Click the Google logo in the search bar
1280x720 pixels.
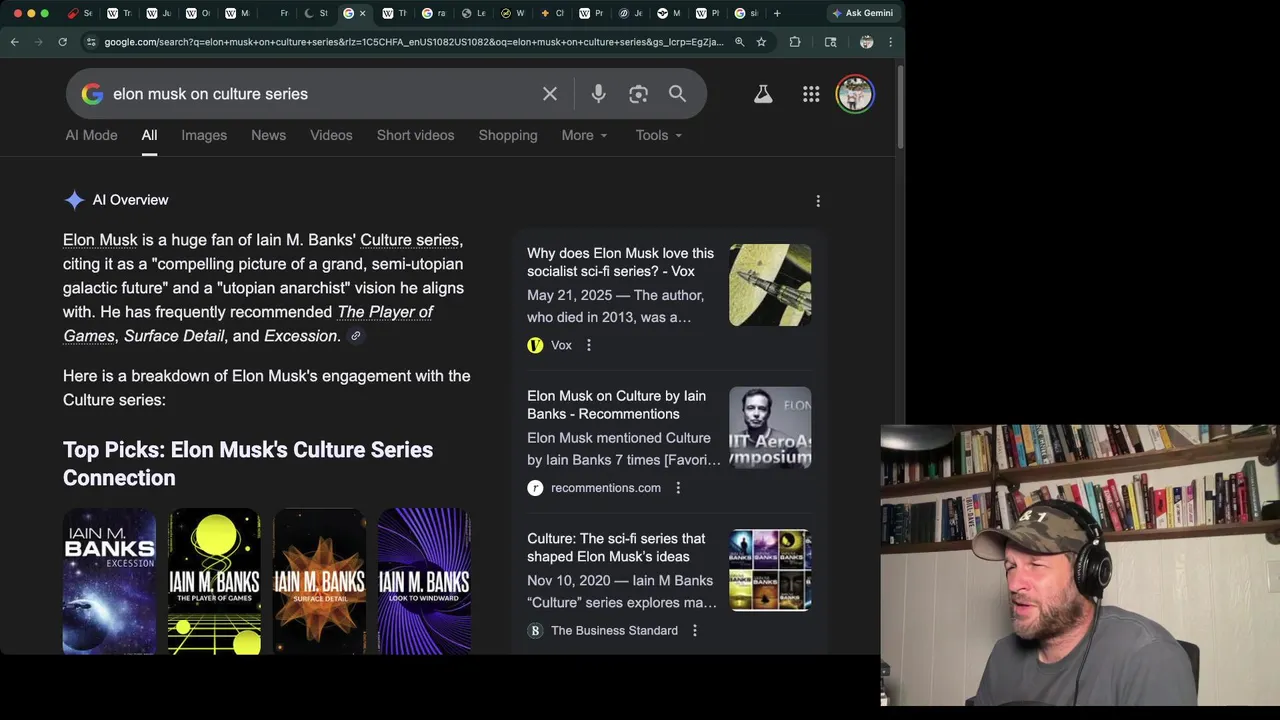point(92,94)
